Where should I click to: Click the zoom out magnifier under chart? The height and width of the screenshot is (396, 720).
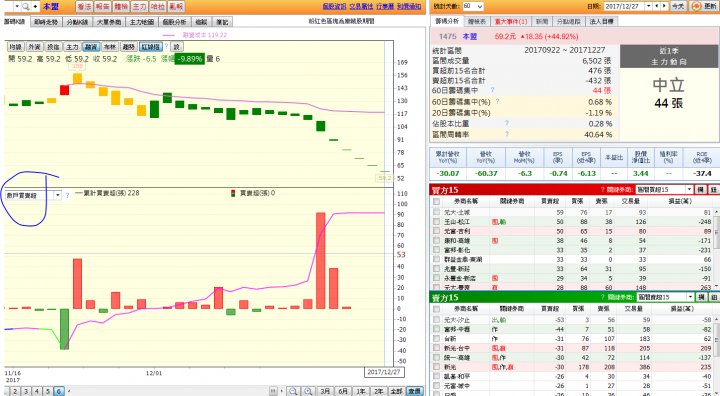tap(293, 391)
